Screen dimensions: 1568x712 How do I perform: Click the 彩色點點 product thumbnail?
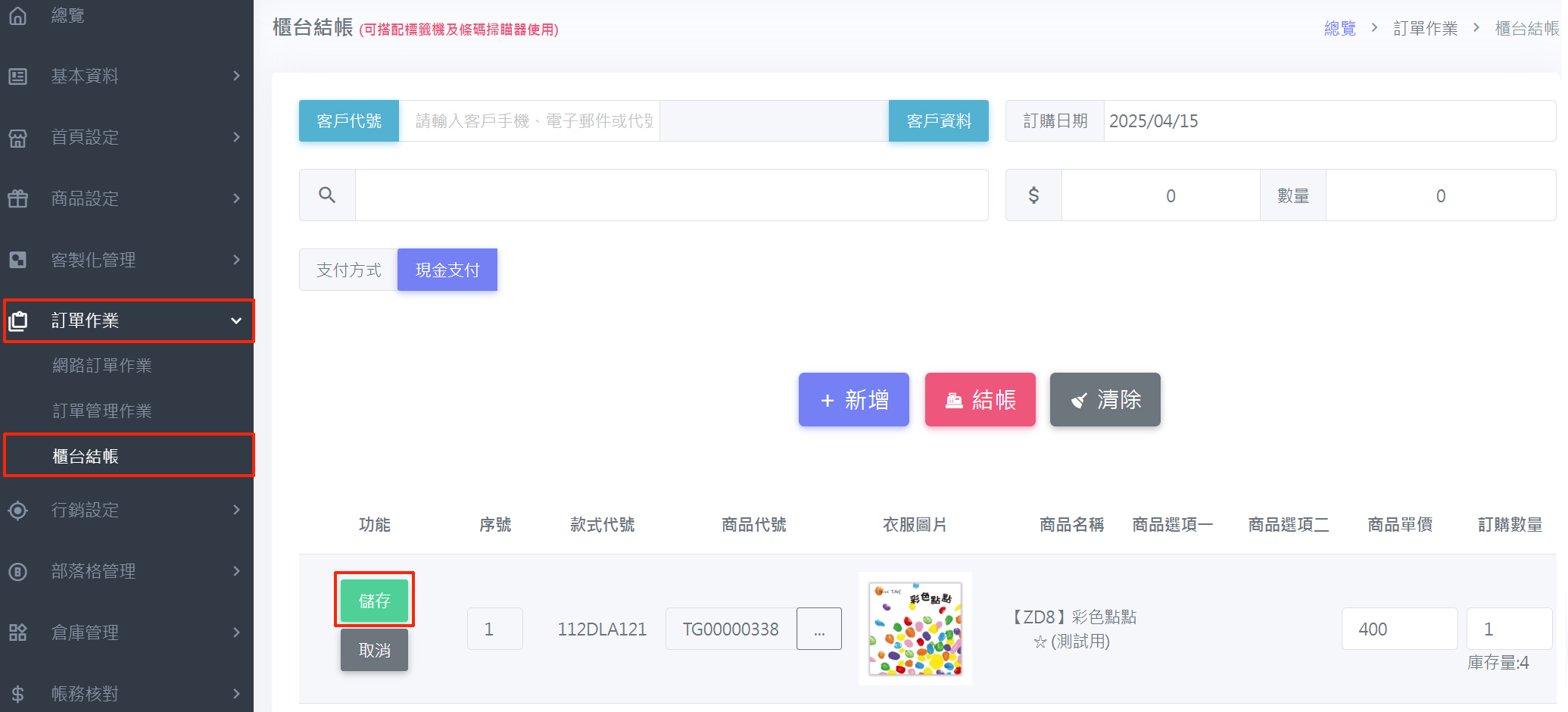pos(915,629)
